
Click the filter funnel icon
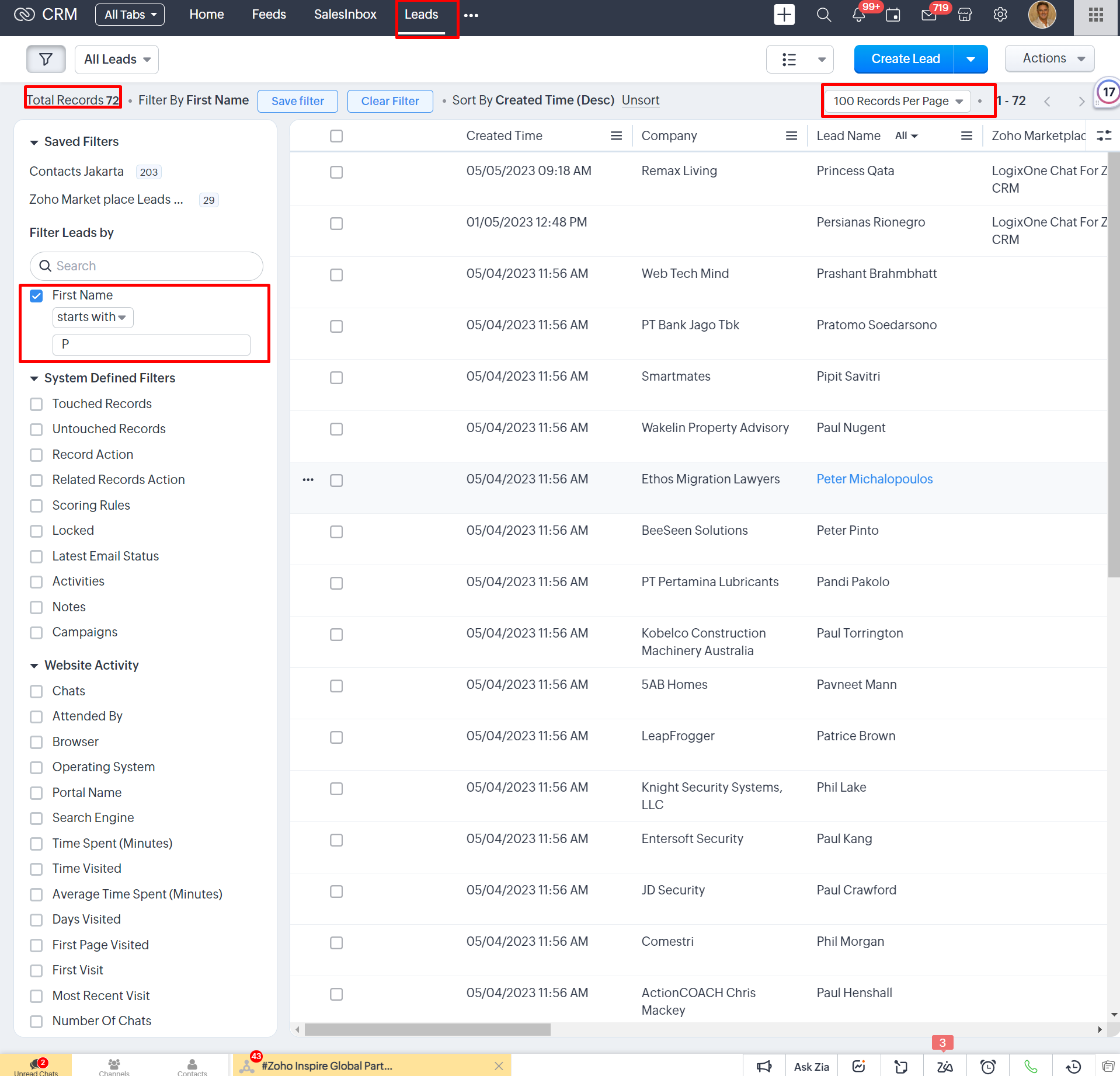46,59
